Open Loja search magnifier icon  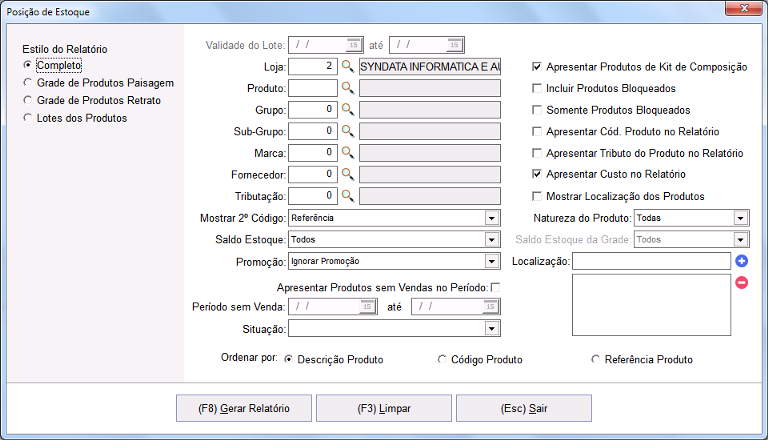(348, 66)
